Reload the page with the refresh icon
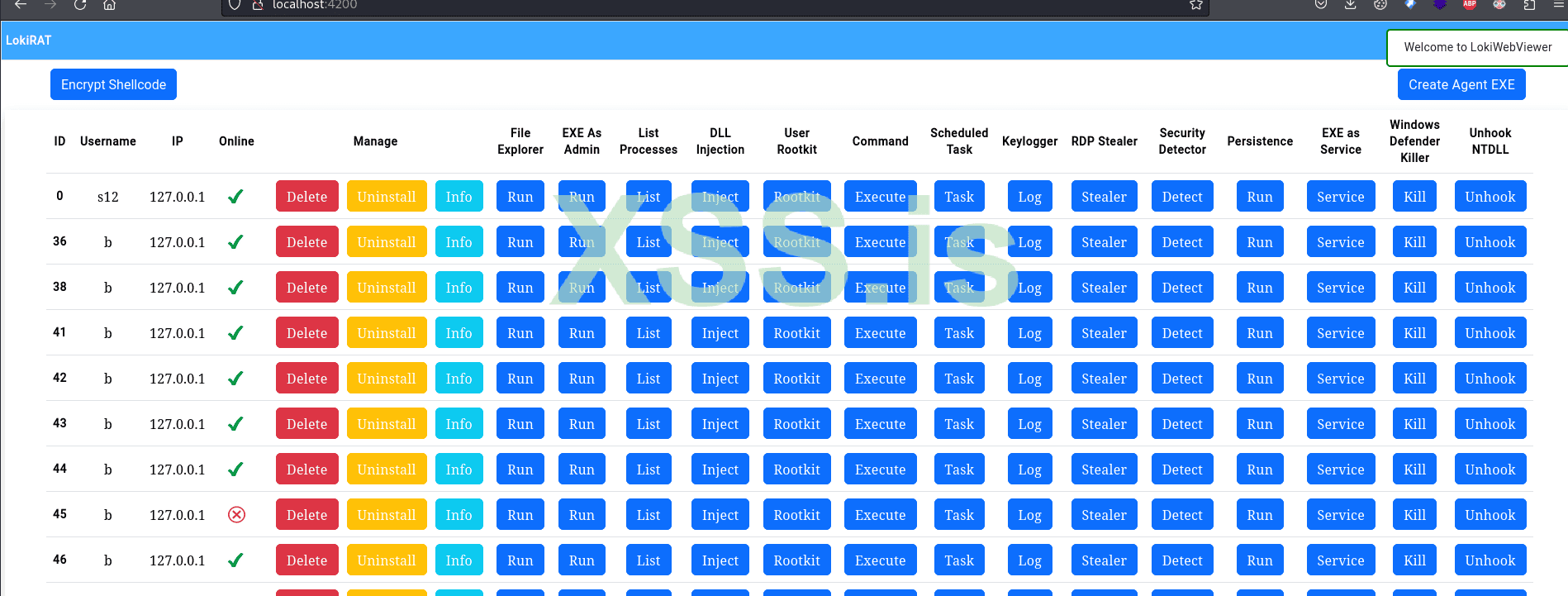Screen dimensions: 1568x596 click(80, 4)
